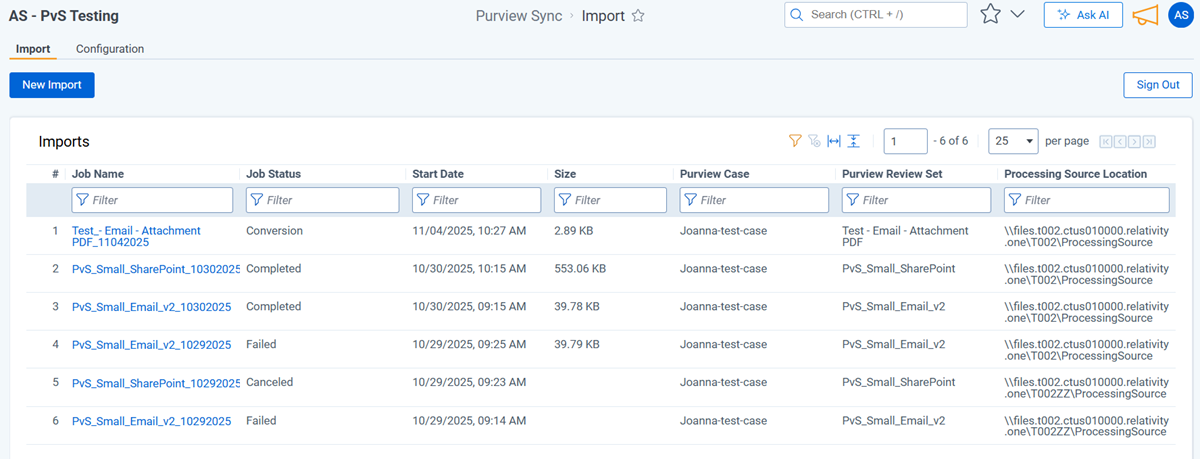This screenshot has width=1200, height=459.
Task: Favorite the Import page with breadcrumb star
Action: tap(638, 16)
